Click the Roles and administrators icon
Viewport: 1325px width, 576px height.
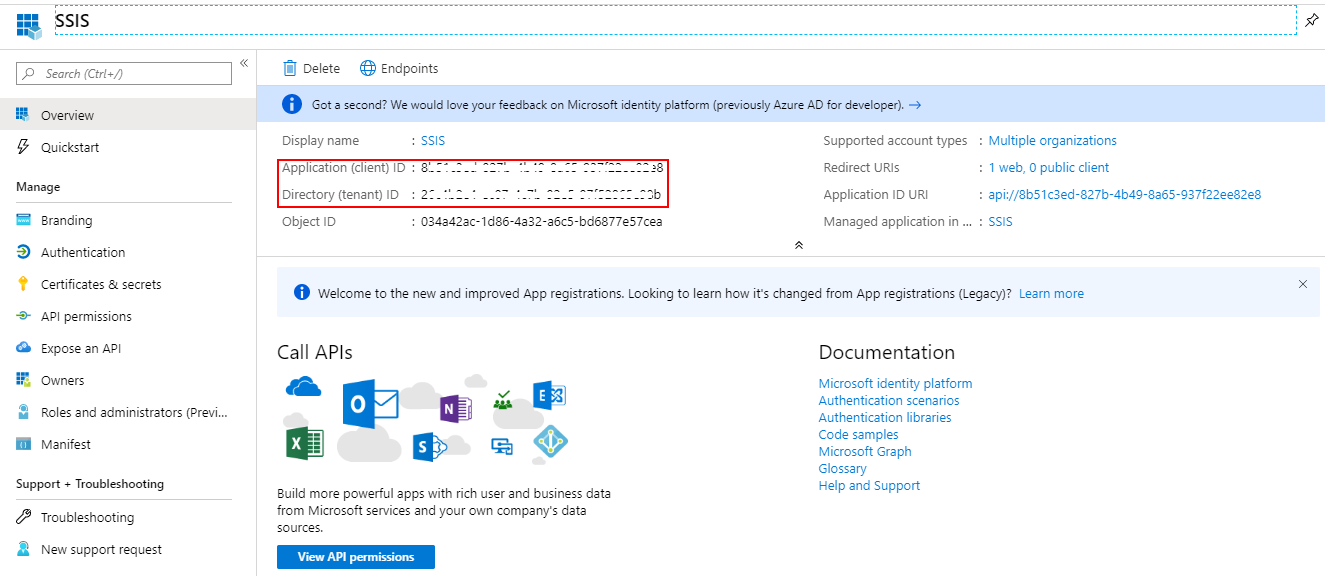coord(23,412)
